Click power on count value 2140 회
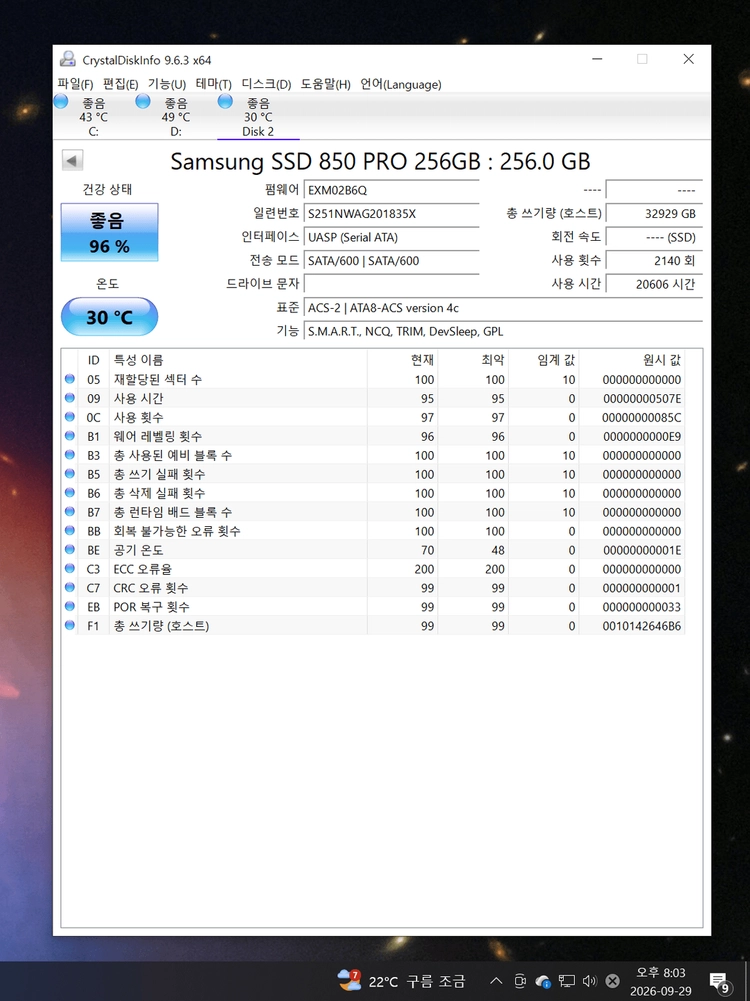Screen dimensions: 750x1001 point(654,260)
